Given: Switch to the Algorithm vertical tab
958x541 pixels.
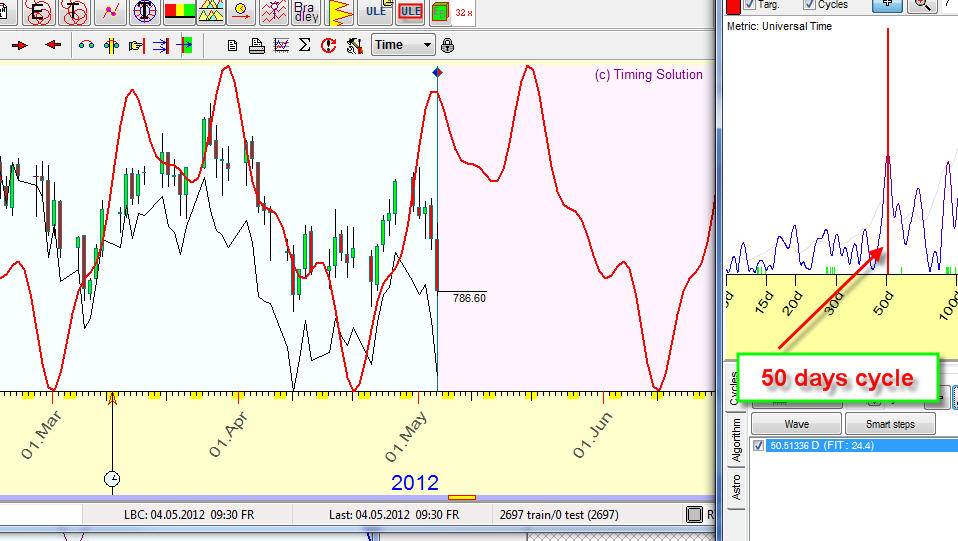Looking at the screenshot, I should pos(736,440).
